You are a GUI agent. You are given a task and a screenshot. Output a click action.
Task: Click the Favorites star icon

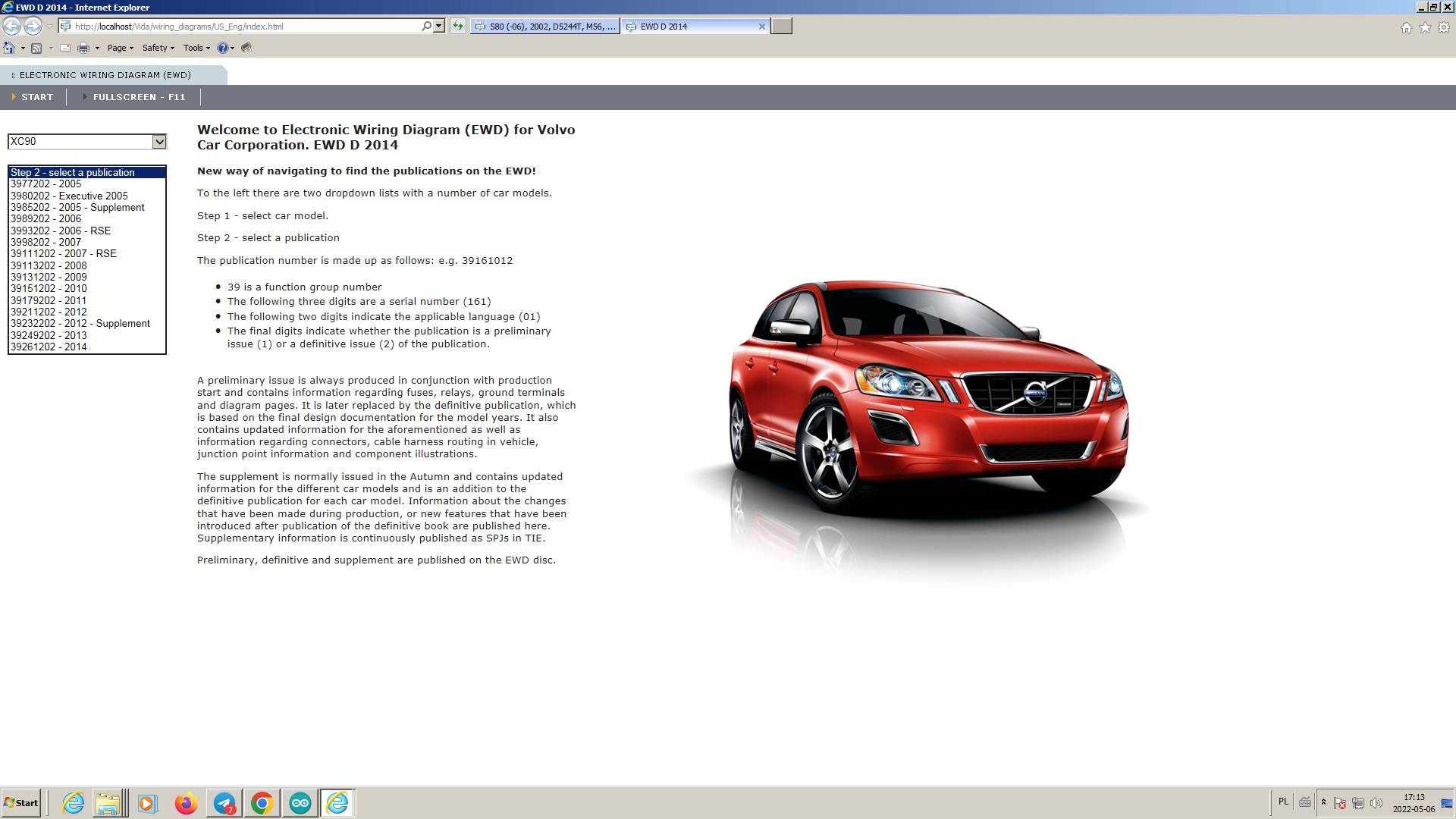(1425, 27)
